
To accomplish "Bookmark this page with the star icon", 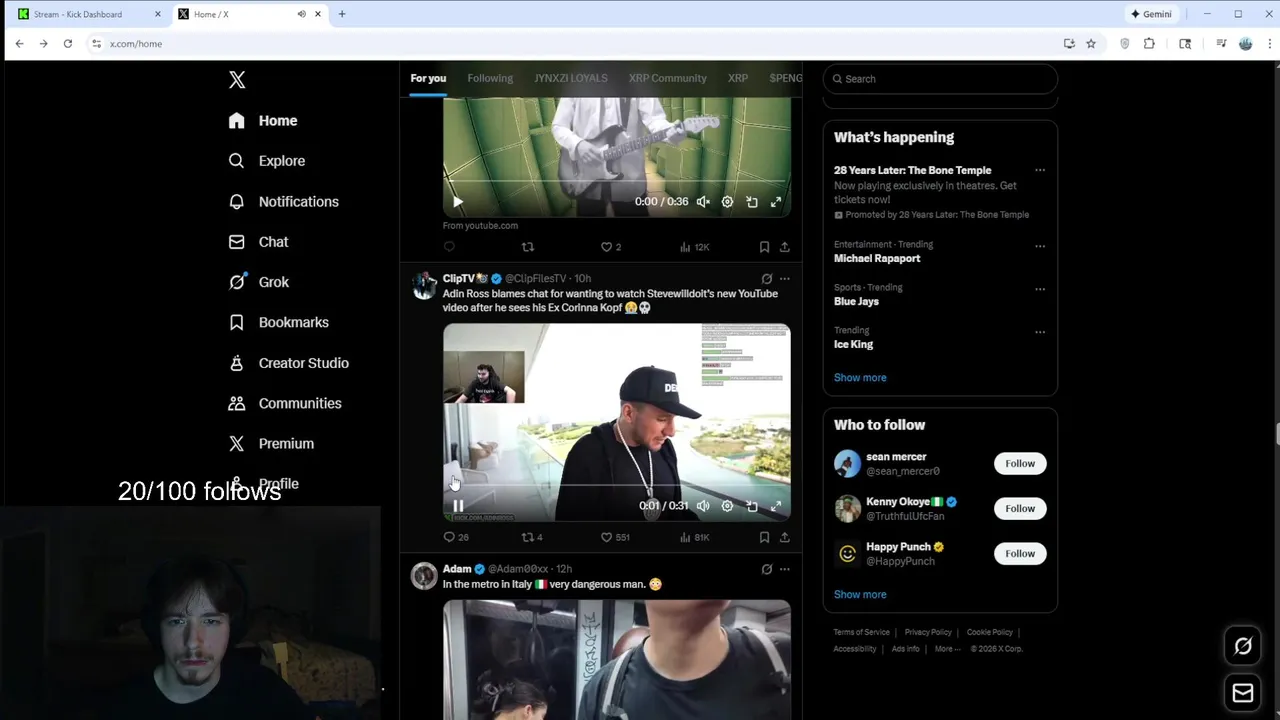I will (1091, 44).
